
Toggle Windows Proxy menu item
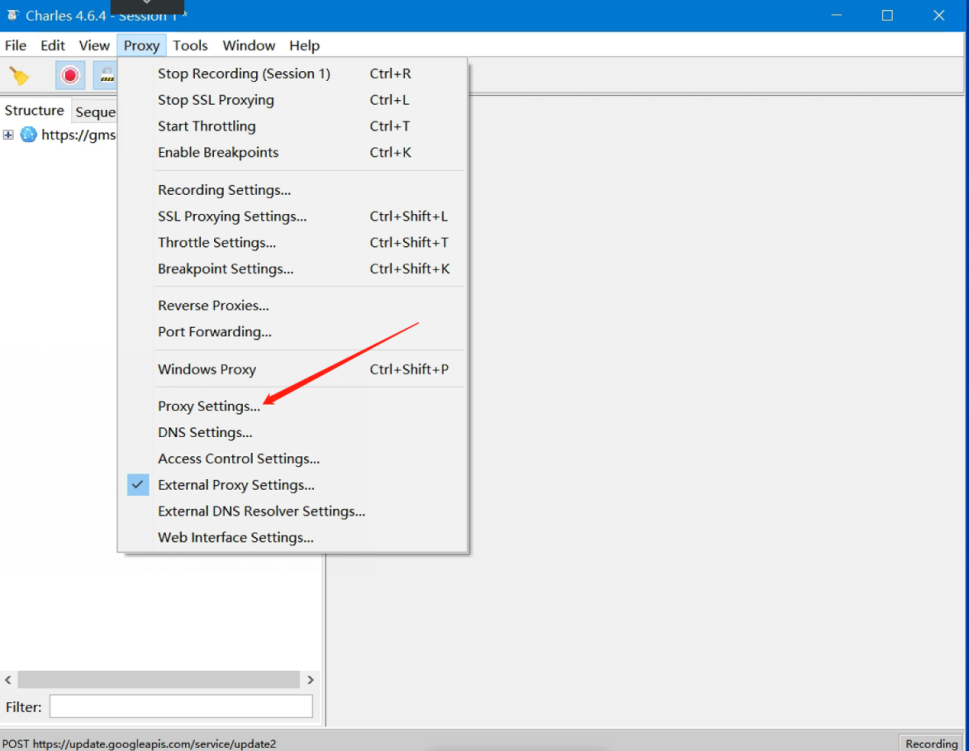pyautogui.click(x=292, y=369)
